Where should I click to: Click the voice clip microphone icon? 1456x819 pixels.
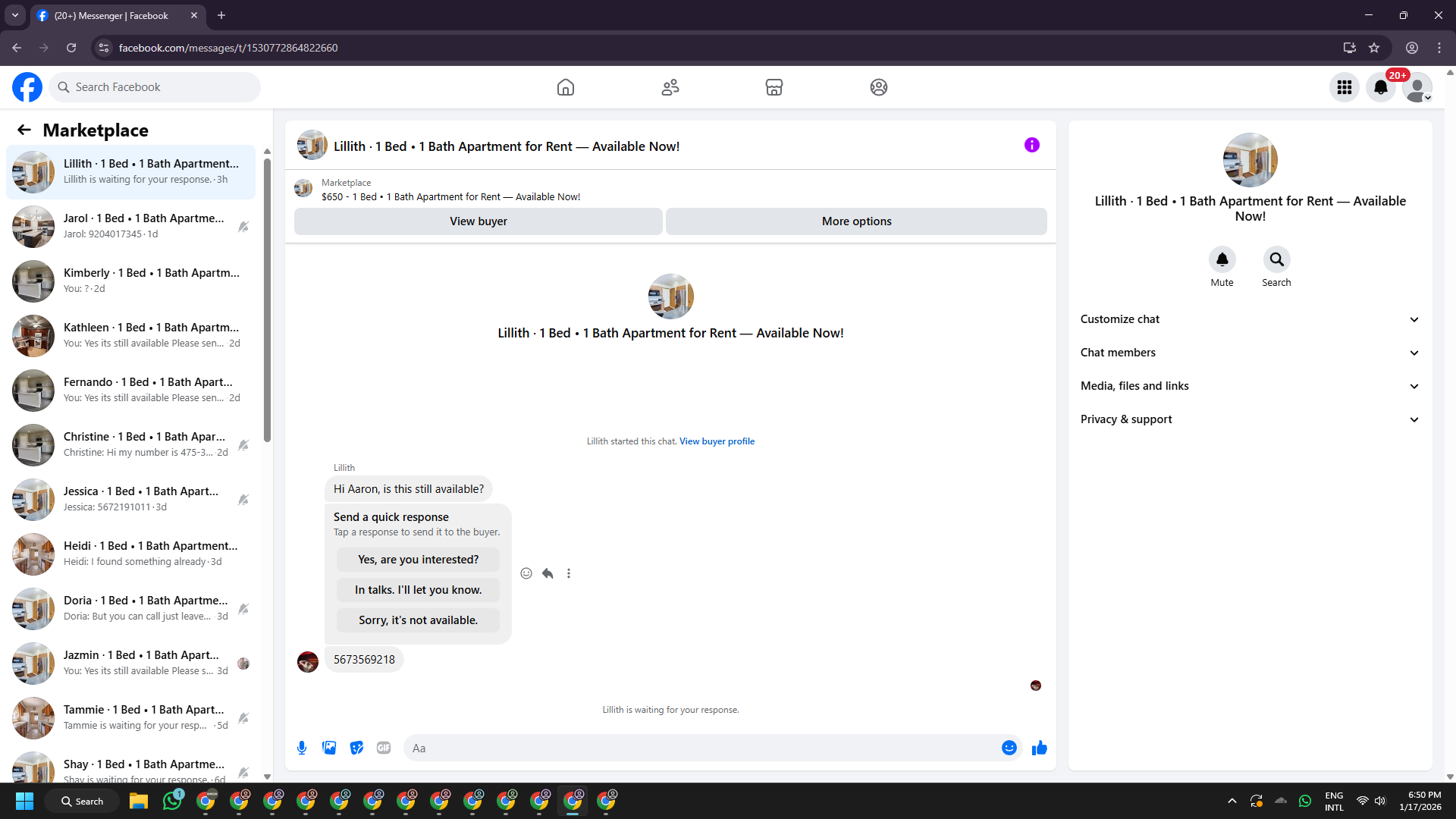302,748
